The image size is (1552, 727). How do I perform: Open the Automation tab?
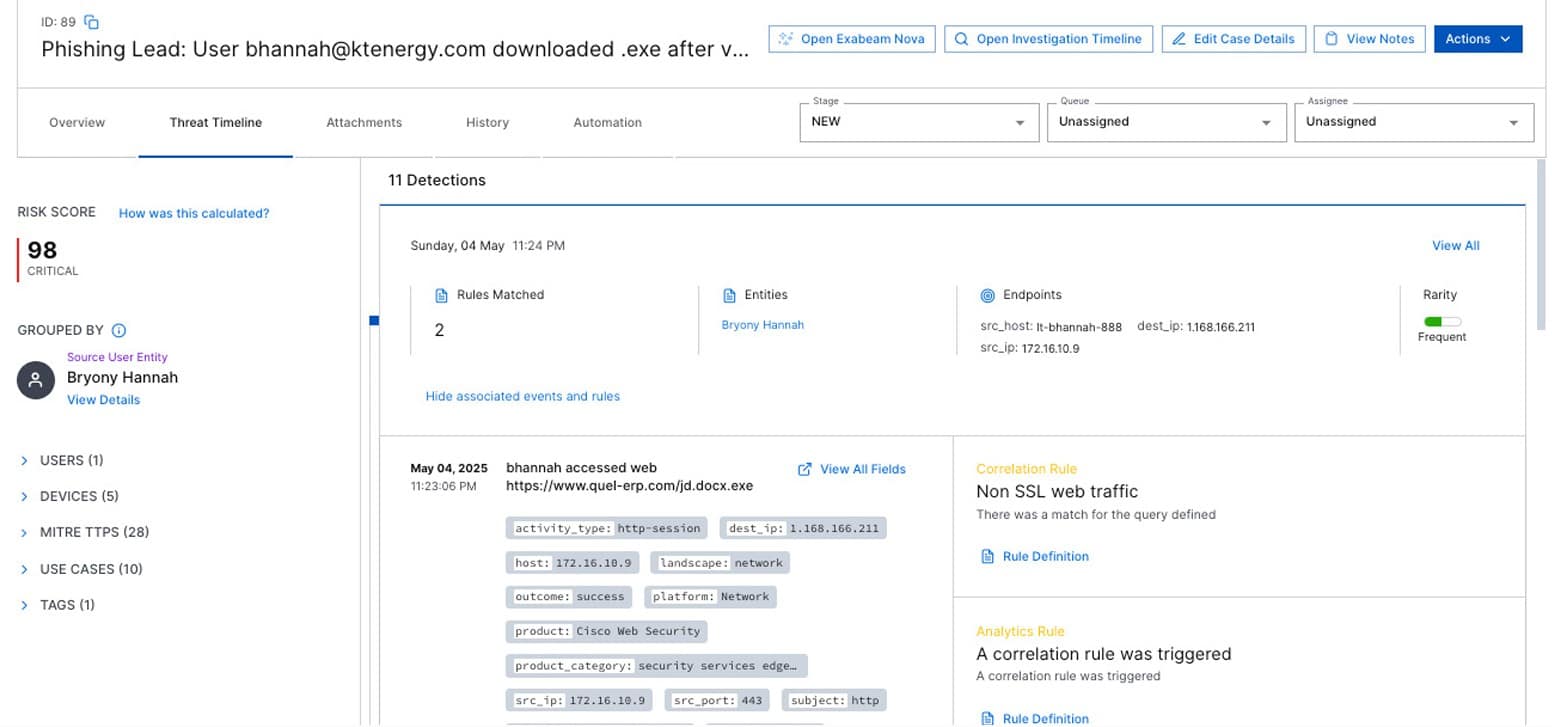(x=607, y=123)
